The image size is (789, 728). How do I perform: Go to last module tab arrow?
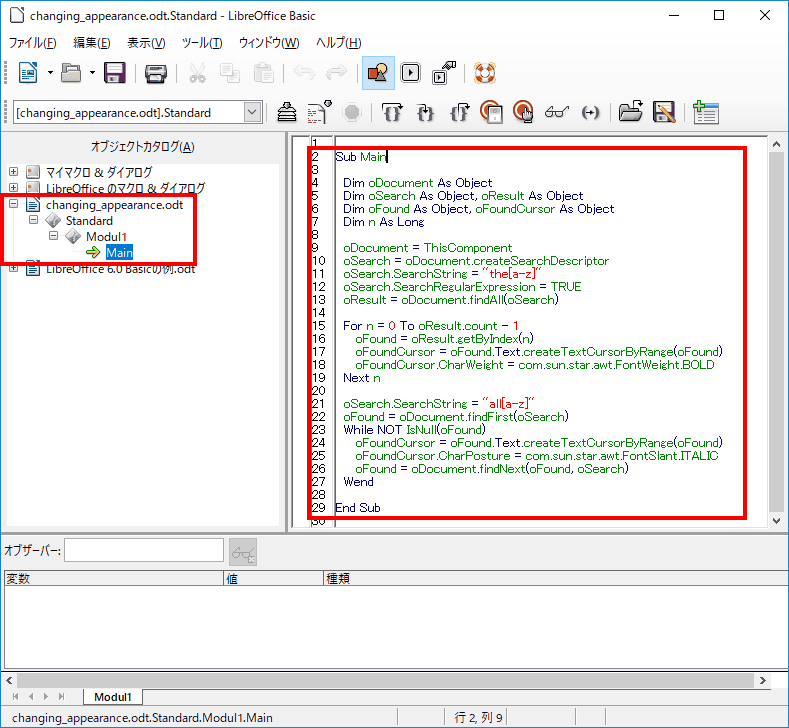point(61,697)
